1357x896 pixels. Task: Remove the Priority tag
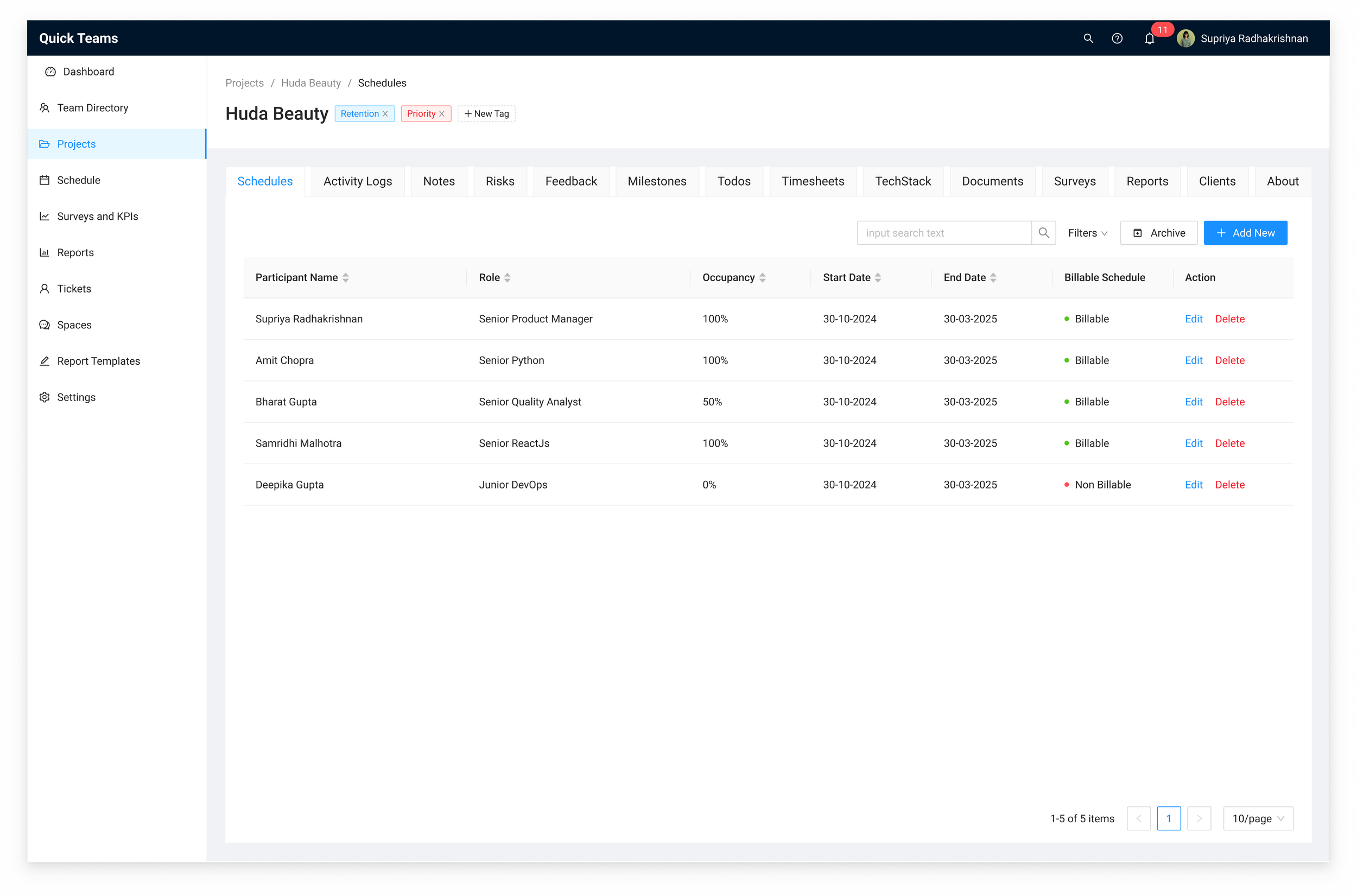pos(442,114)
